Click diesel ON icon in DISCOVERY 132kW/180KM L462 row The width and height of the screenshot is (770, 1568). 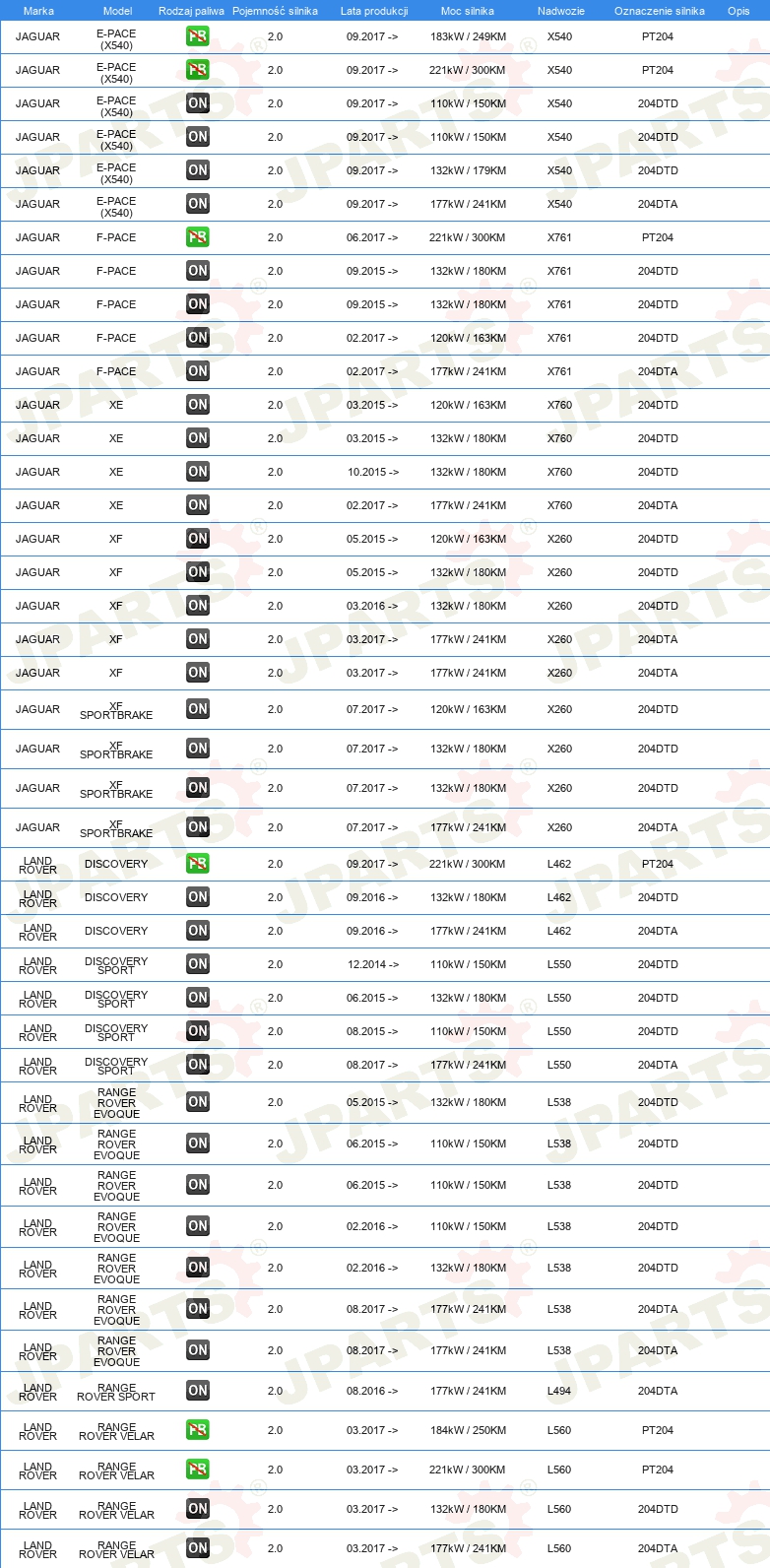[198, 897]
